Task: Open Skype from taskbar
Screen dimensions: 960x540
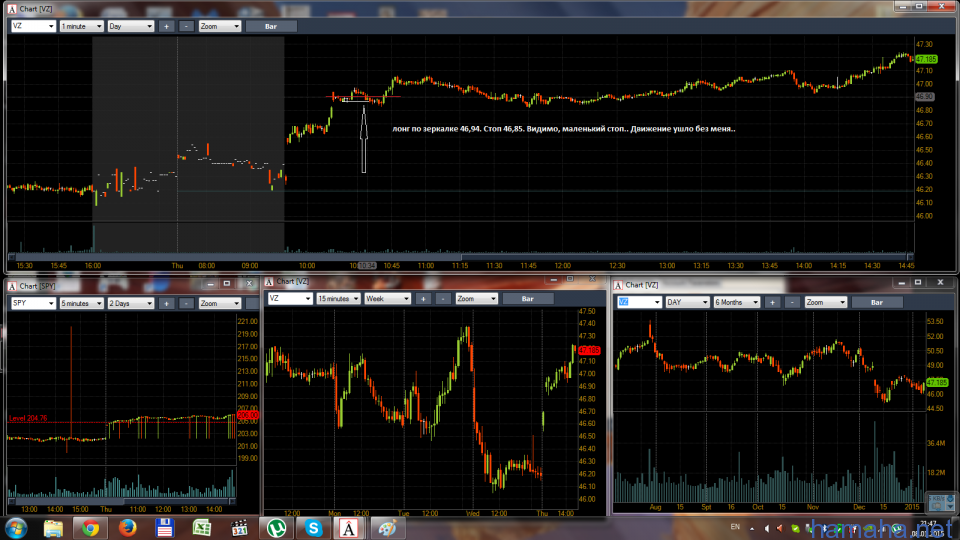Action: (x=313, y=528)
